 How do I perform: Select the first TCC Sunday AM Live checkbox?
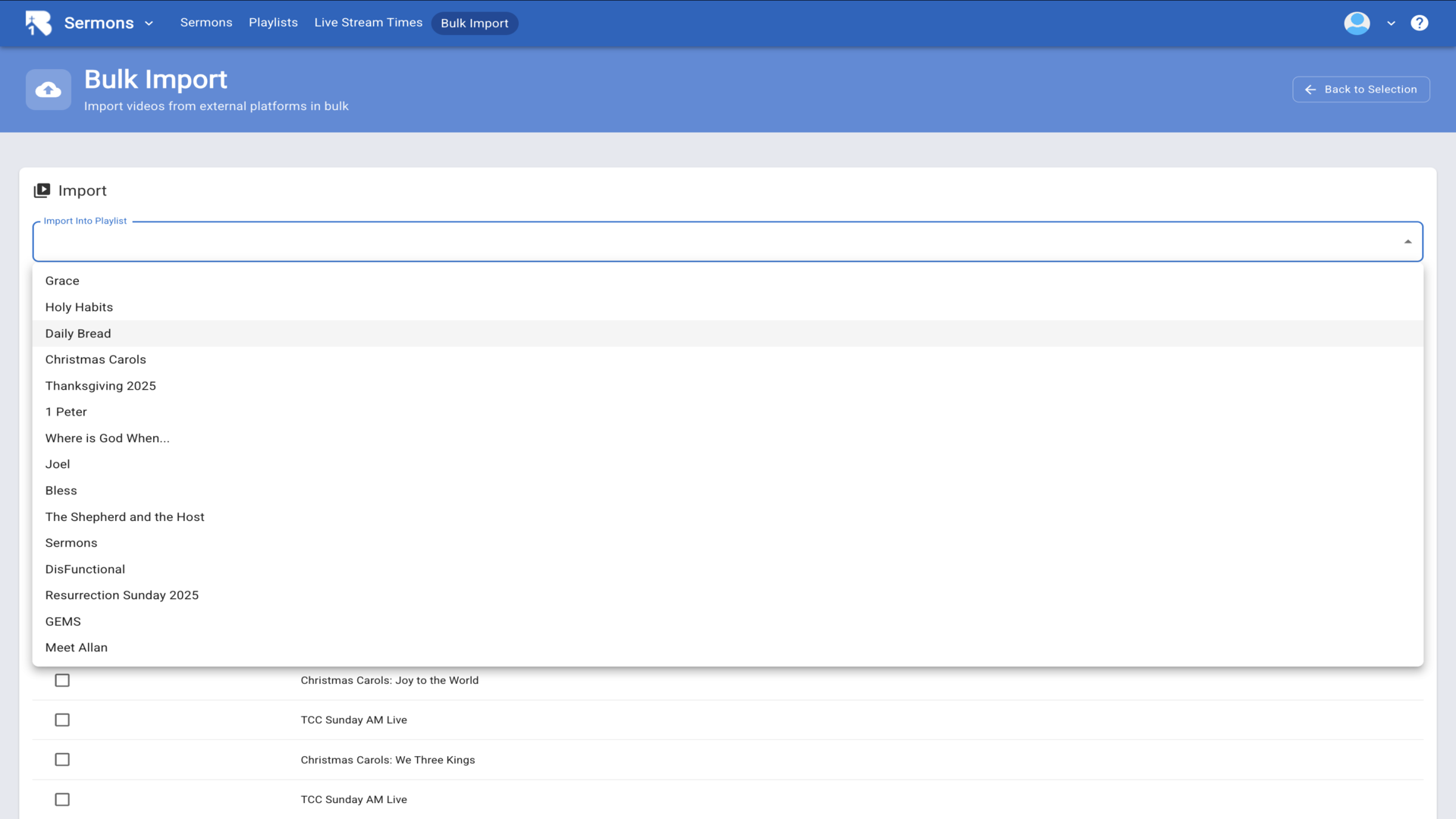coord(62,720)
